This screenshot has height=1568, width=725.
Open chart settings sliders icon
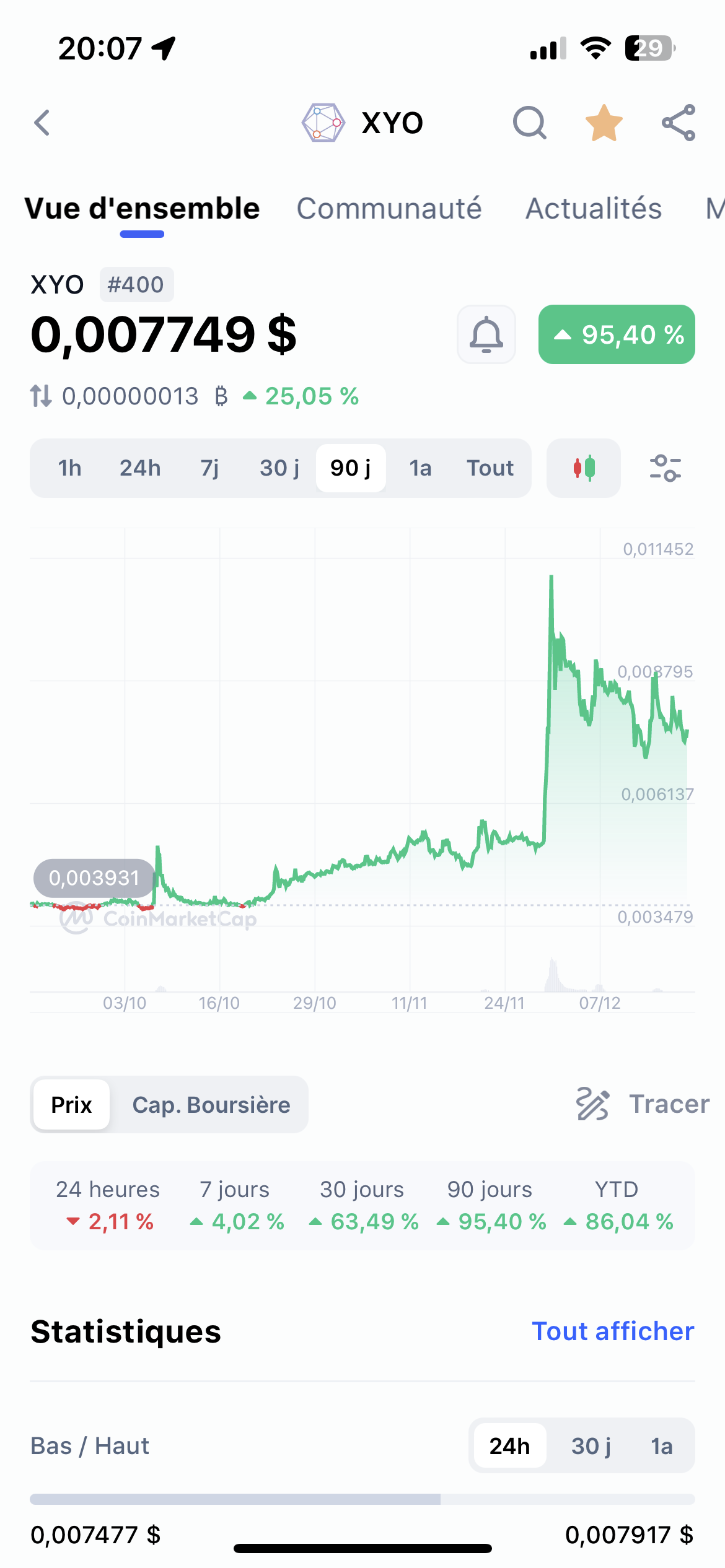click(x=665, y=468)
